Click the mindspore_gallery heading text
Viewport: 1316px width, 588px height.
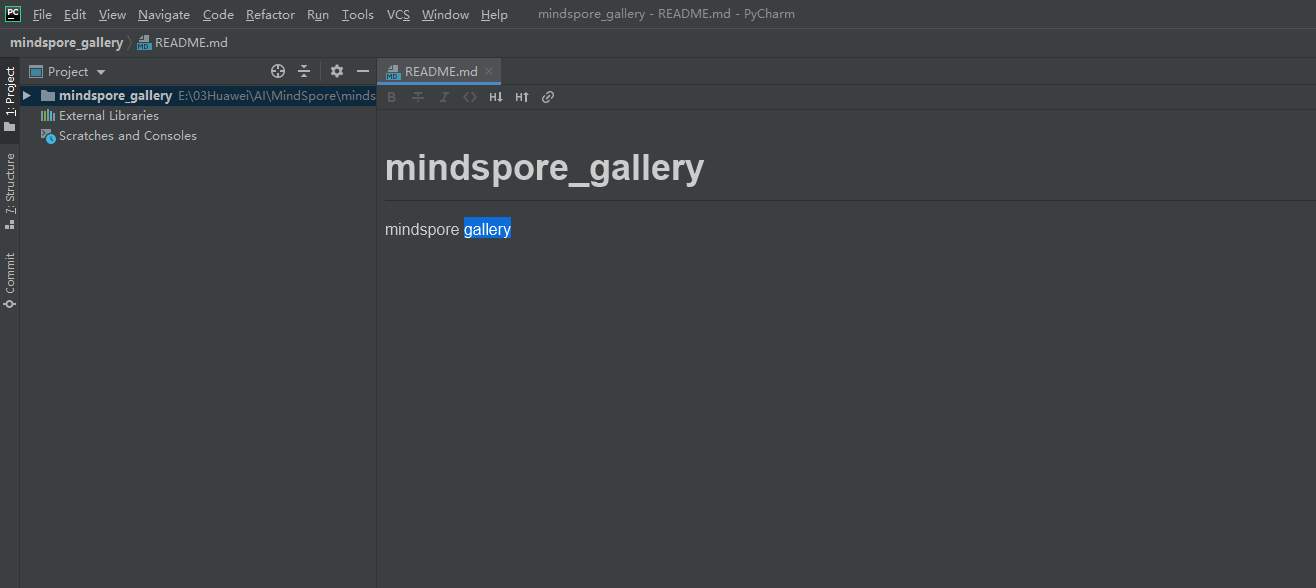click(544, 168)
